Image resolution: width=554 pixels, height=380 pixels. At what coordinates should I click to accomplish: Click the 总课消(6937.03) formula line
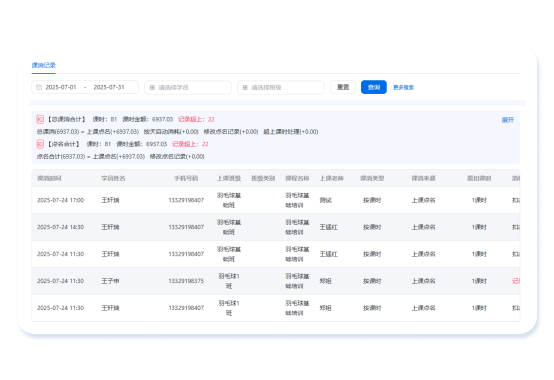coord(177,132)
